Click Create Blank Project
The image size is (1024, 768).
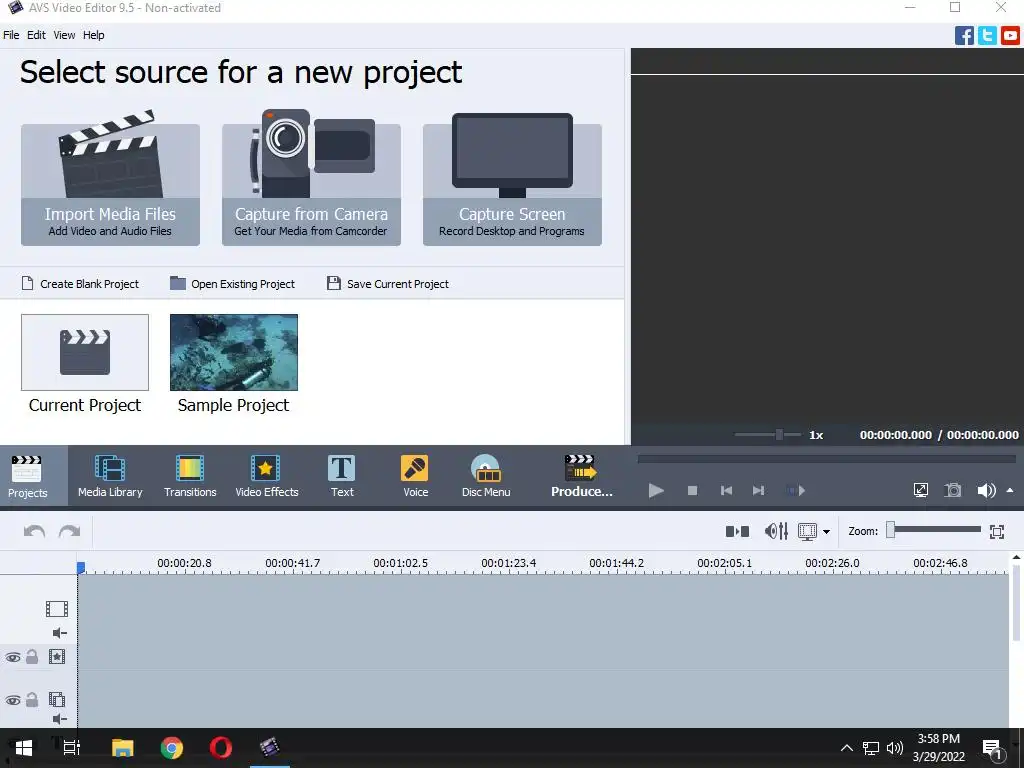[x=80, y=283]
